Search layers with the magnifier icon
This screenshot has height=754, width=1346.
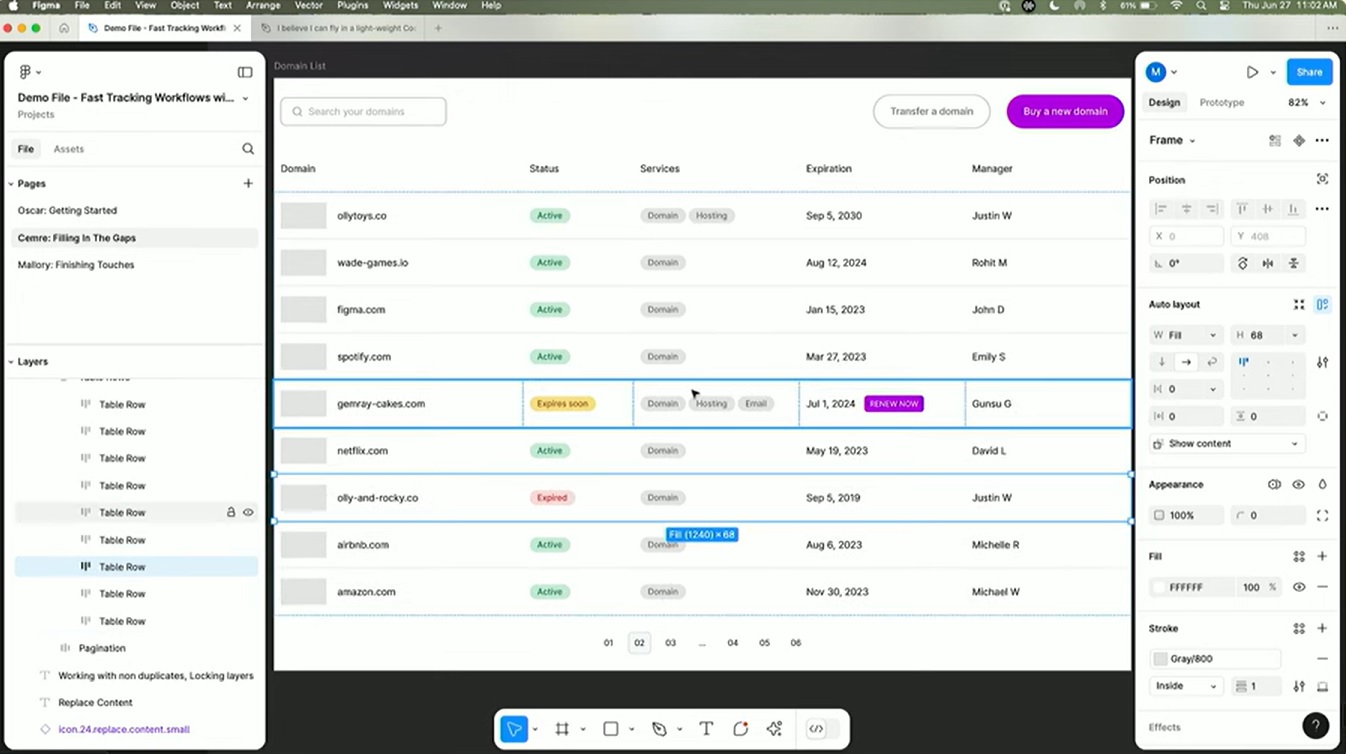pos(248,149)
